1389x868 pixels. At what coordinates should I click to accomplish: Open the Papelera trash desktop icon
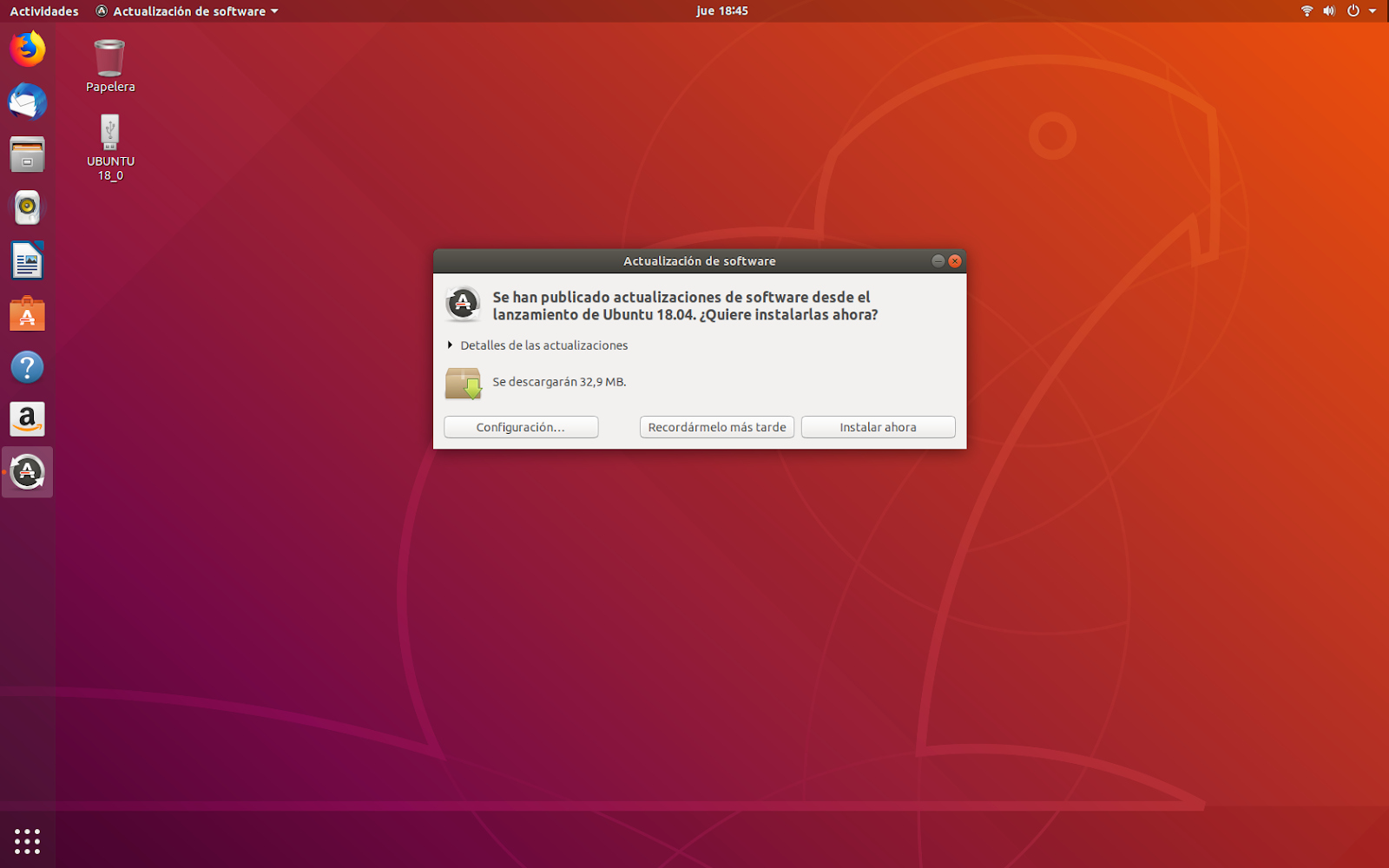tap(110, 66)
